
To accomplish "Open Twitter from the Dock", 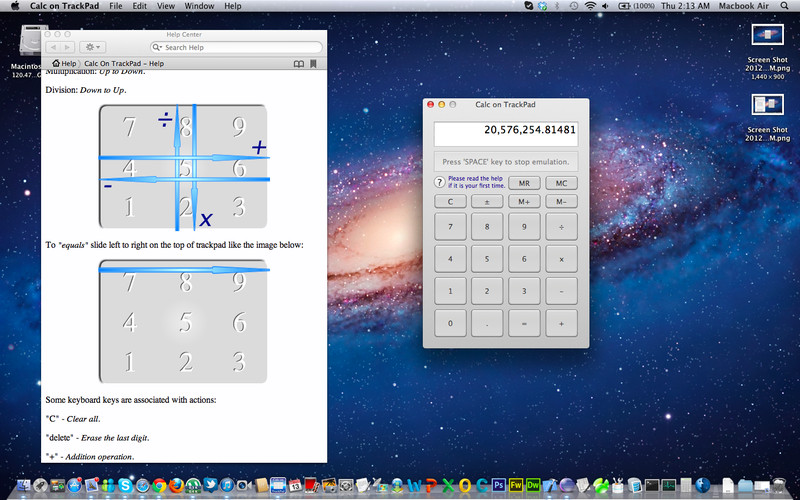I will [210, 485].
